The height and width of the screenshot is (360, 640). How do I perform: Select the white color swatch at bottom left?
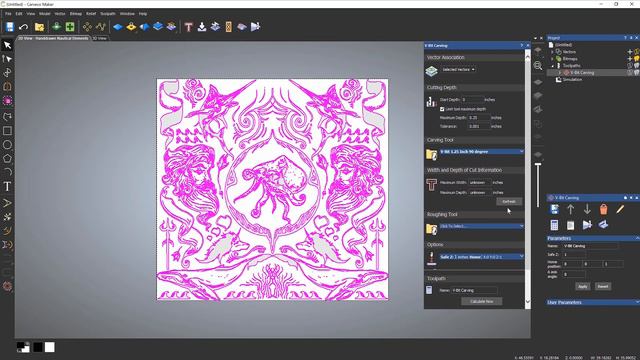pyautogui.click(x=49, y=347)
